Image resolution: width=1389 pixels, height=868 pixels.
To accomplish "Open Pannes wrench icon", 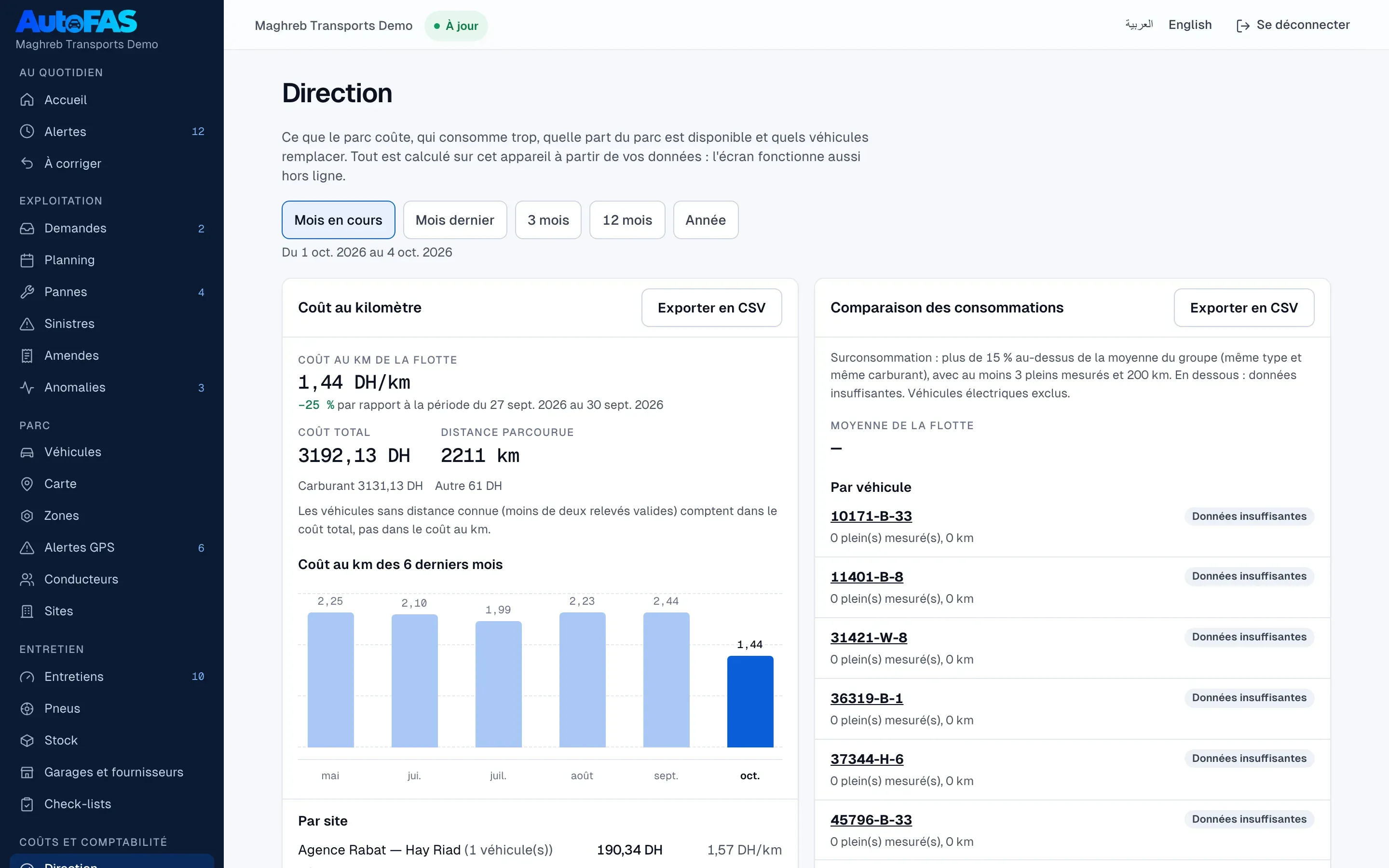I will tap(27, 292).
